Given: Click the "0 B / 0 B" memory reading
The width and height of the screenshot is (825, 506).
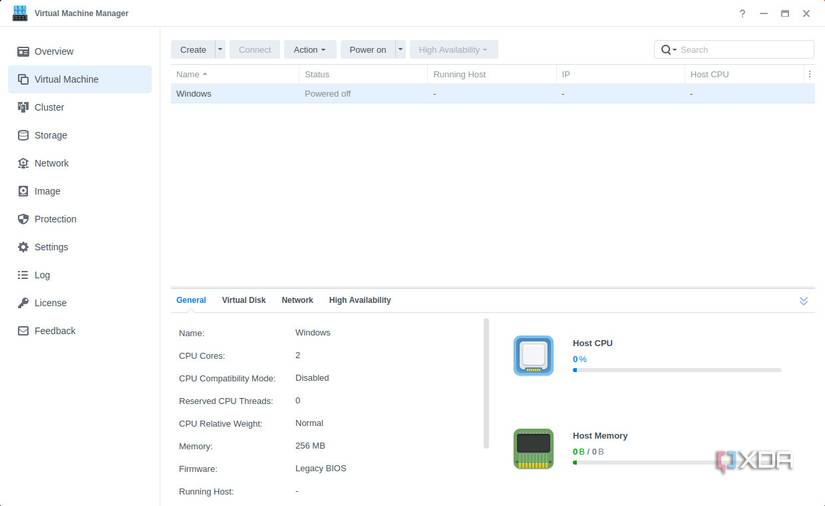Looking at the screenshot, I should pos(588,452).
